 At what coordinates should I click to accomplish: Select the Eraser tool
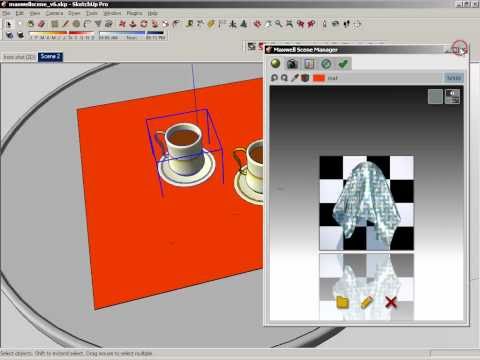pos(41,24)
